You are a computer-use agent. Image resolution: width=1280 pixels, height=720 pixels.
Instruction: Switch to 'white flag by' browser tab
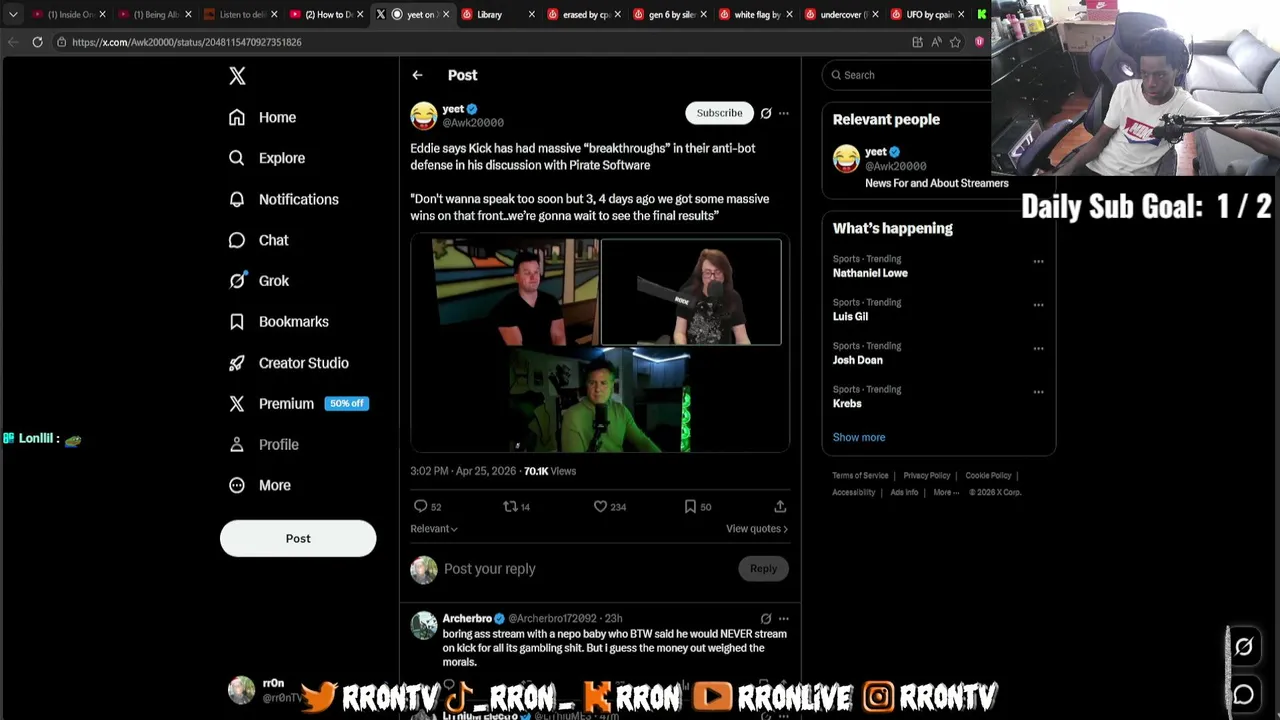point(758,14)
